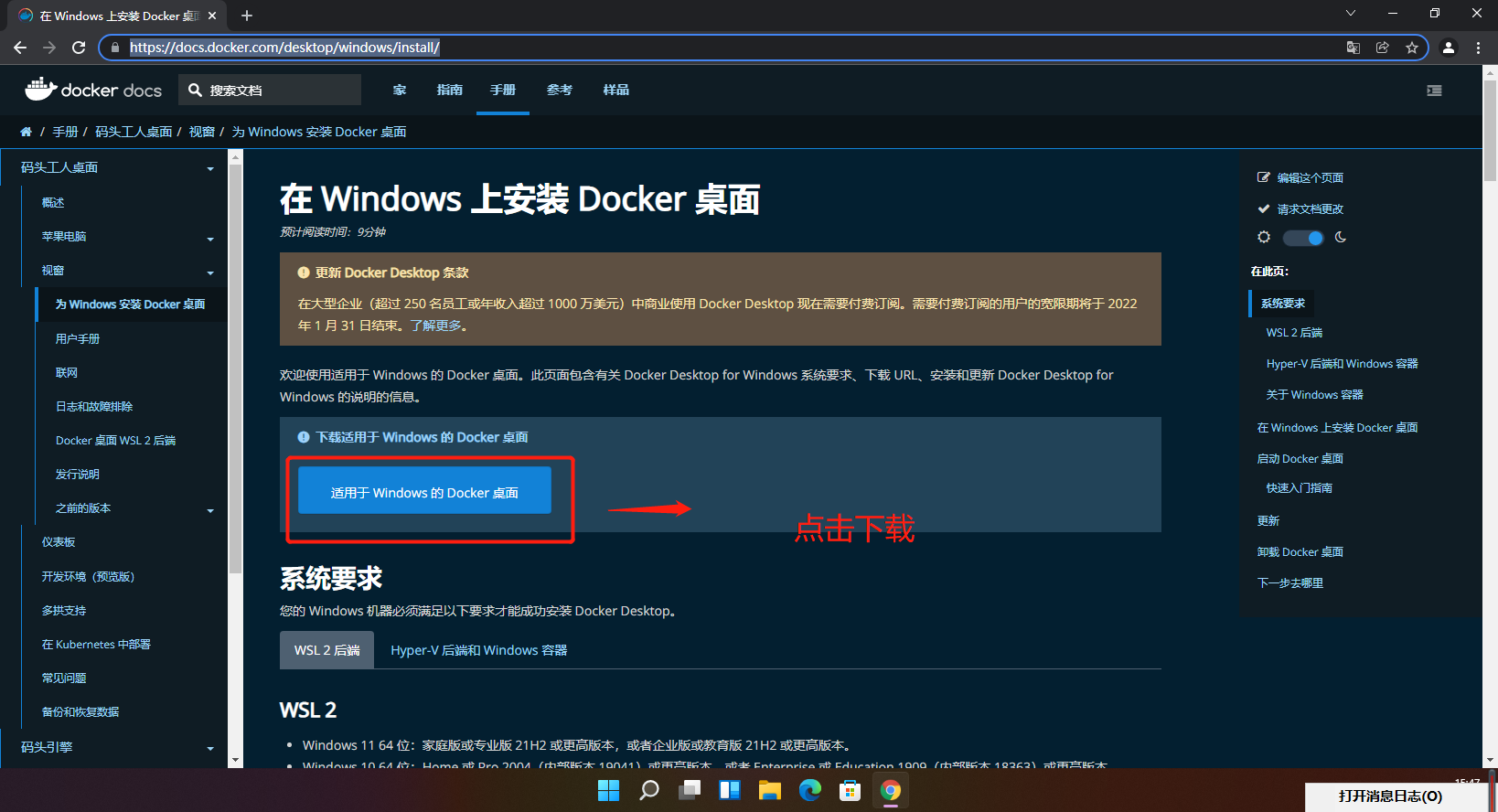Screen dimensions: 1498x812
Task: Open Microsoft Store from taskbar
Action: pyautogui.click(x=851, y=790)
